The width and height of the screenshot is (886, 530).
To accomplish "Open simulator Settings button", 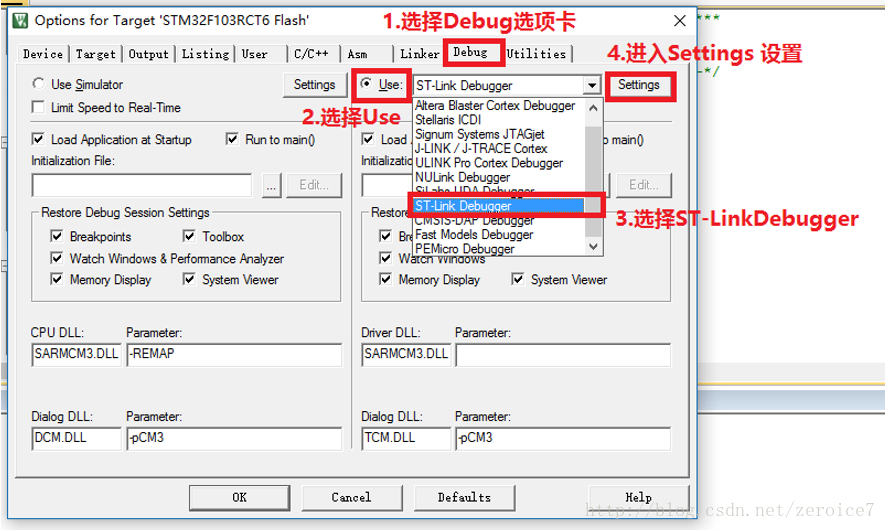I will (314, 85).
